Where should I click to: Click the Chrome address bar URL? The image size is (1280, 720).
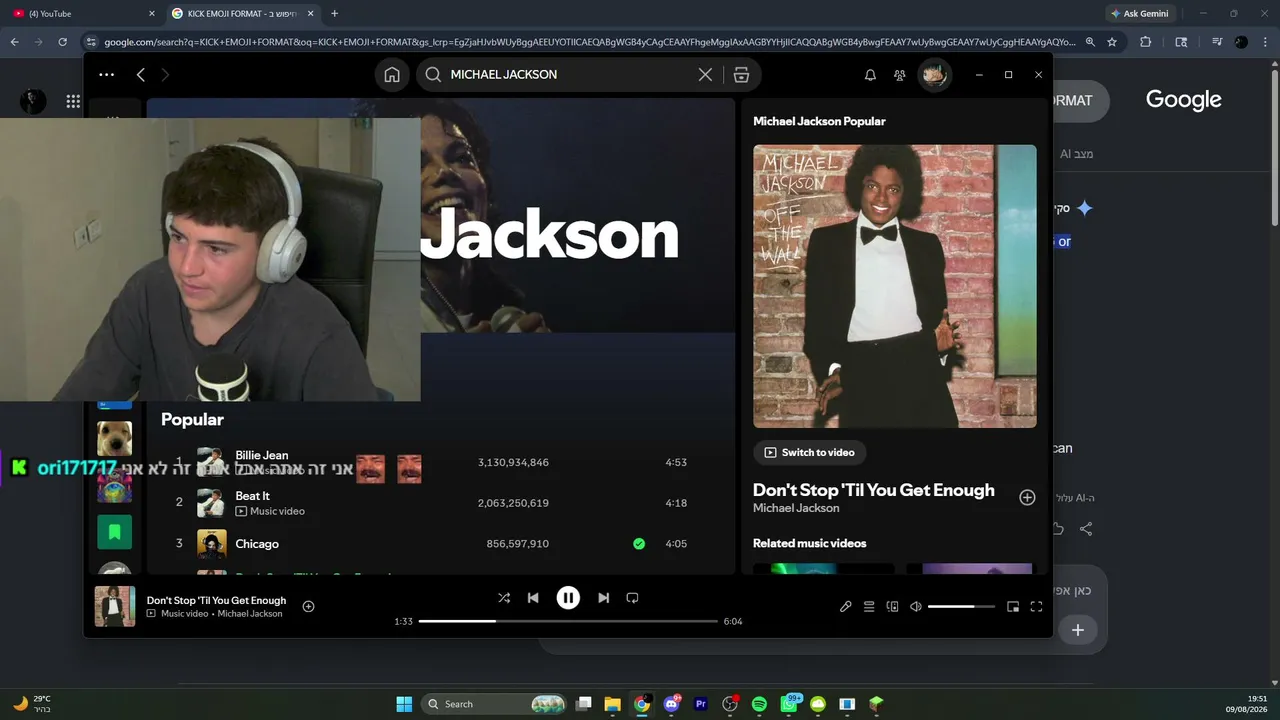pos(590,42)
